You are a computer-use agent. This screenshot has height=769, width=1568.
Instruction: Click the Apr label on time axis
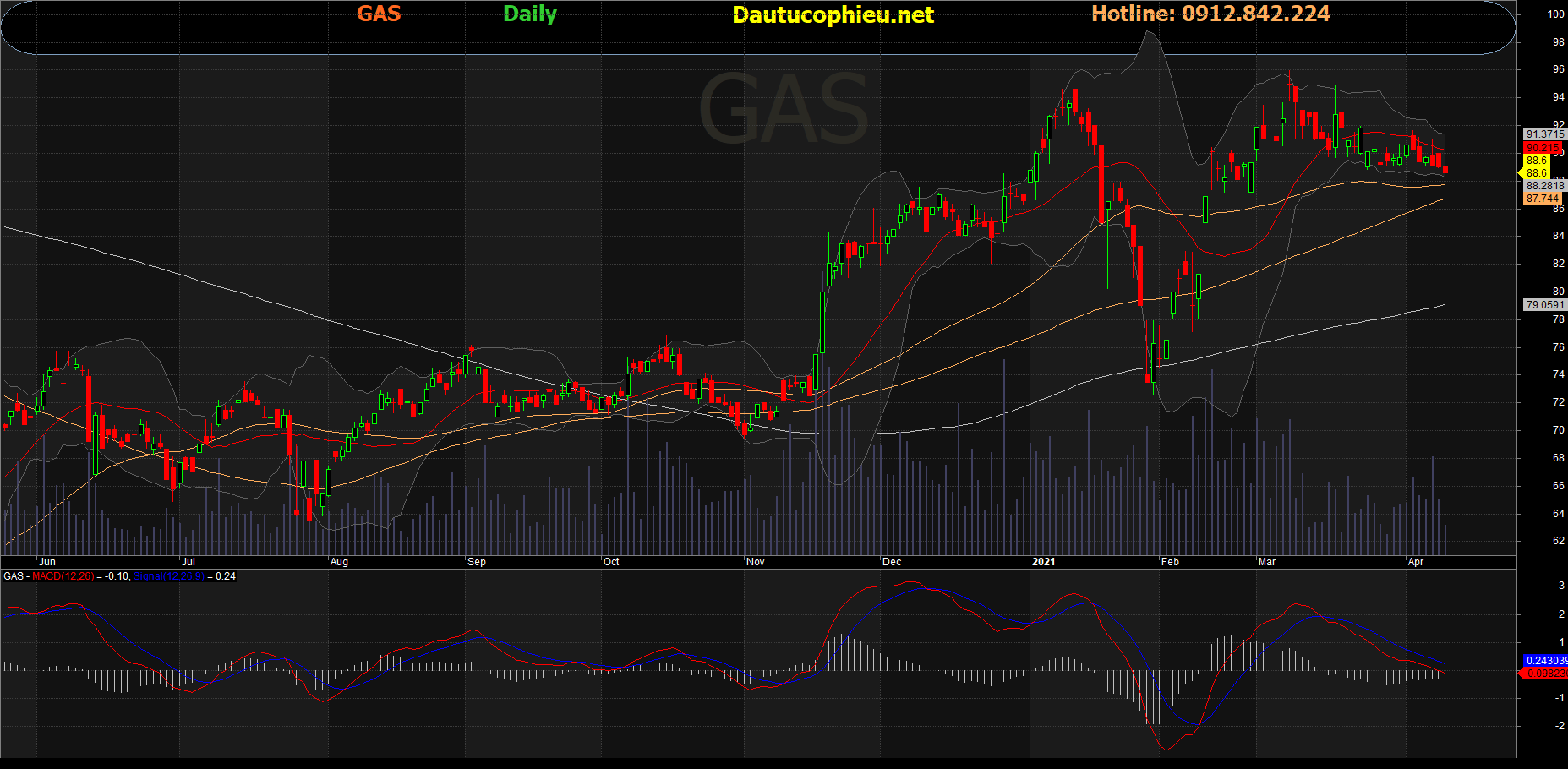click(x=1416, y=562)
